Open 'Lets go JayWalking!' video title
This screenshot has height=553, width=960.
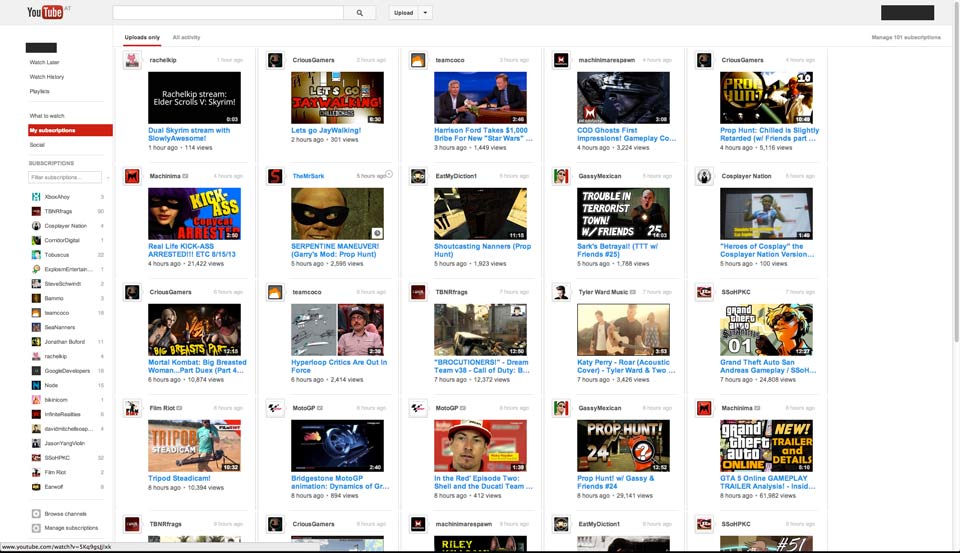coord(326,130)
